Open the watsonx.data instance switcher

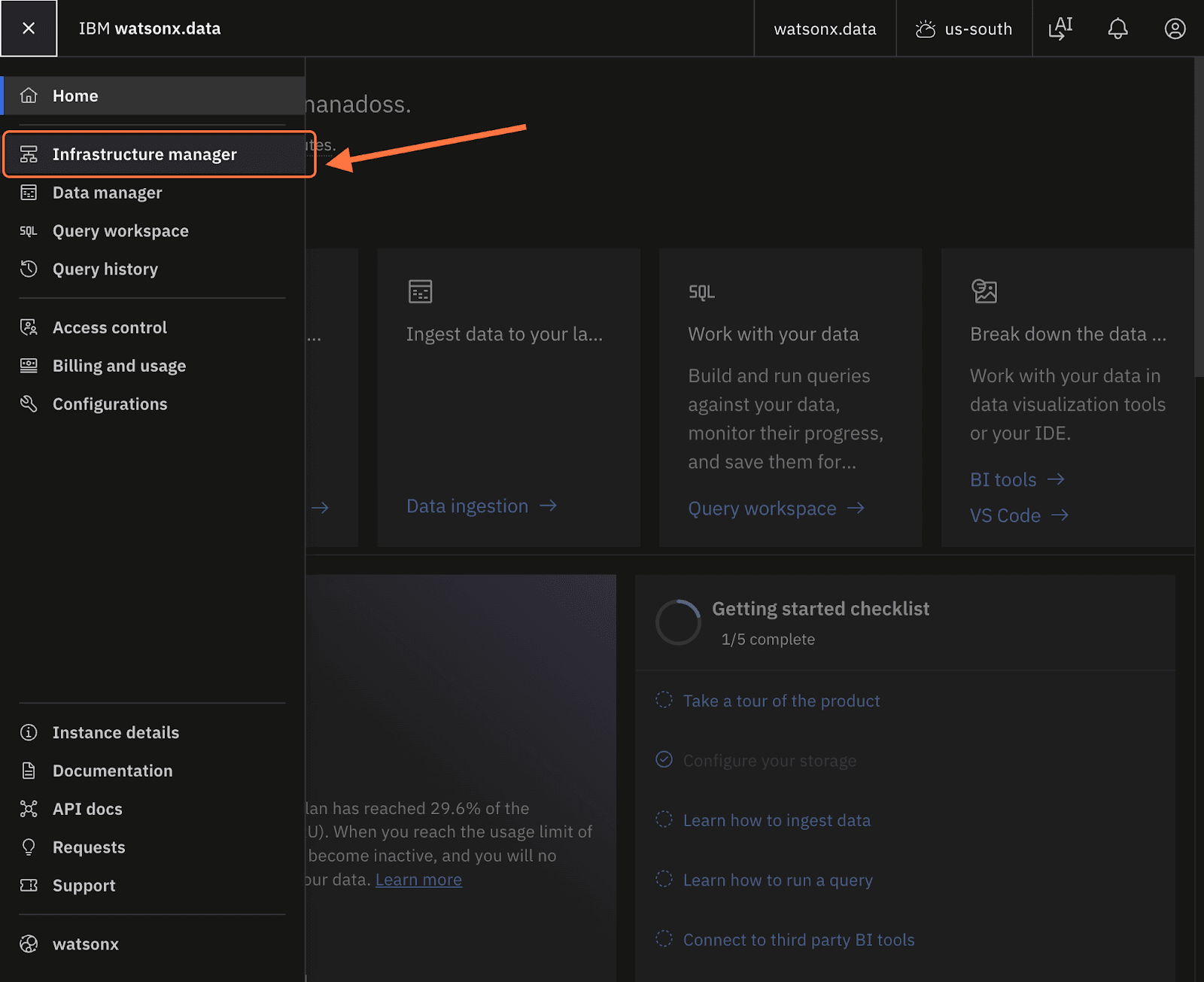(825, 29)
